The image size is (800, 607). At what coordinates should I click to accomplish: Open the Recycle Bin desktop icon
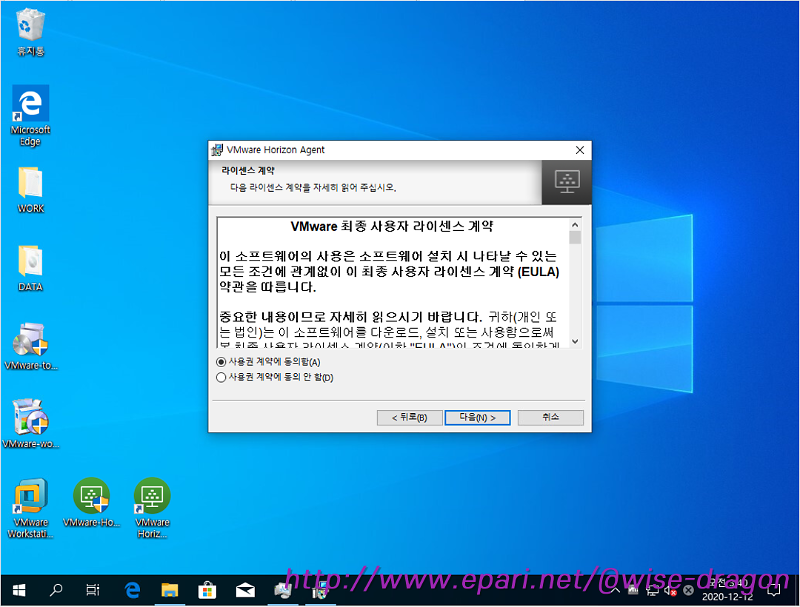click(x=30, y=32)
